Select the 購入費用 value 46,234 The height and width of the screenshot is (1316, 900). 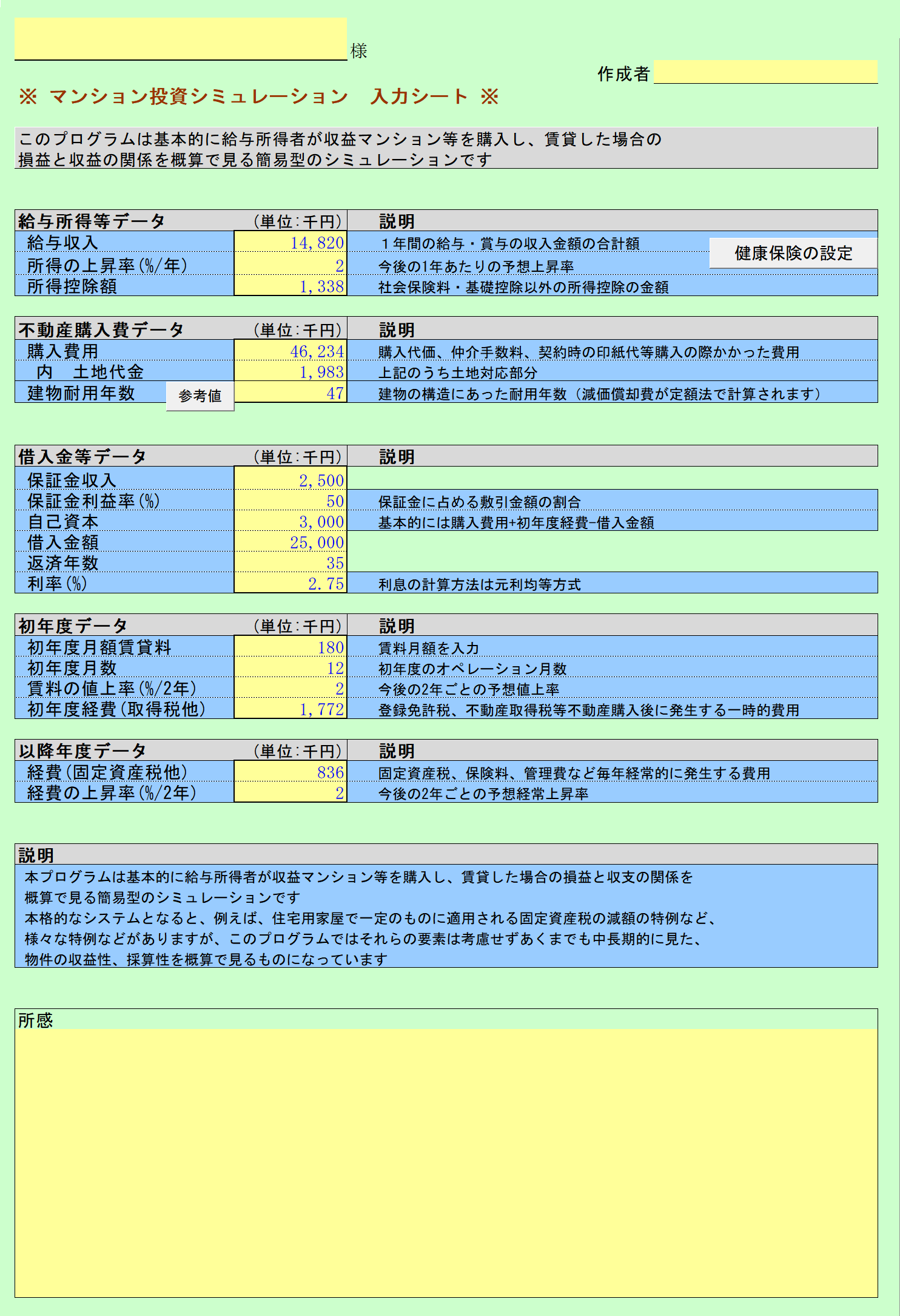(290, 351)
